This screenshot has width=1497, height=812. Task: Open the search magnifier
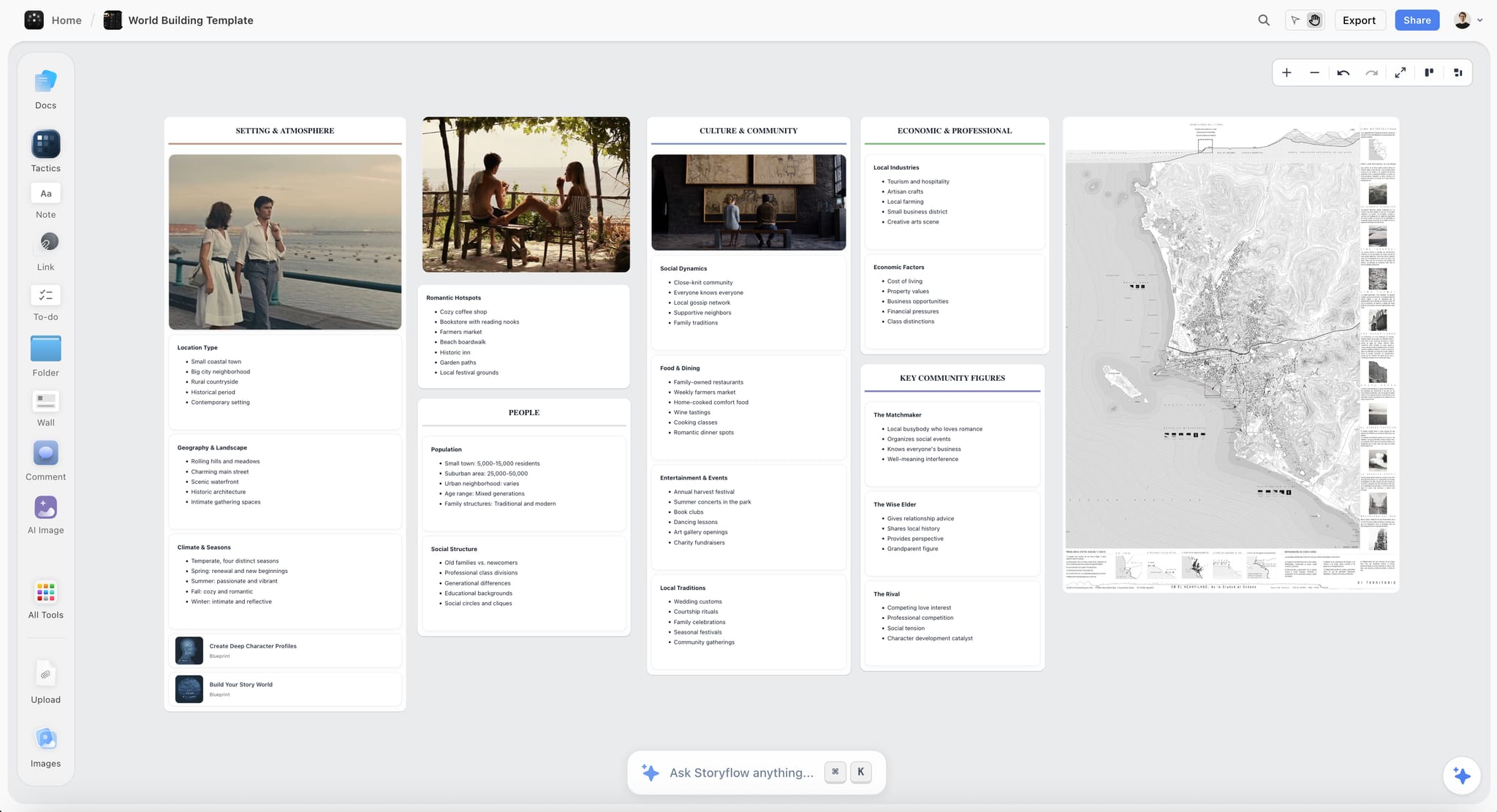1263,20
